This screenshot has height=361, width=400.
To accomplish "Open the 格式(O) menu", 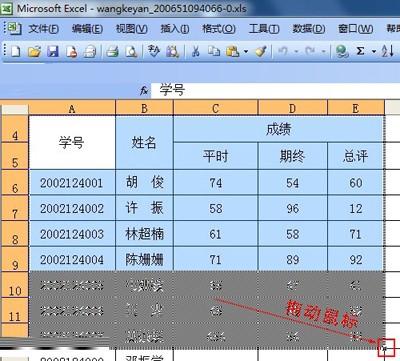I will (x=219, y=29).
